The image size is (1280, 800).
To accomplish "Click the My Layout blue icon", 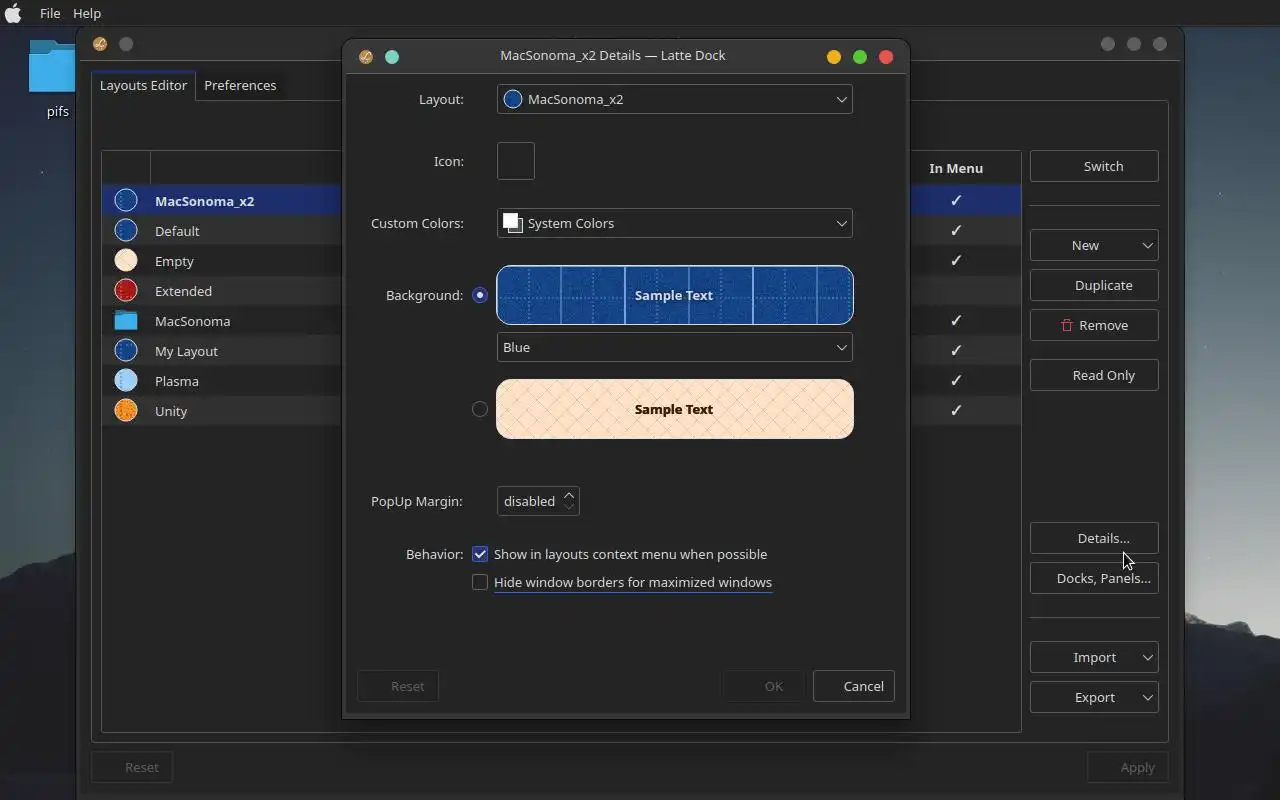I will (126, 351).
